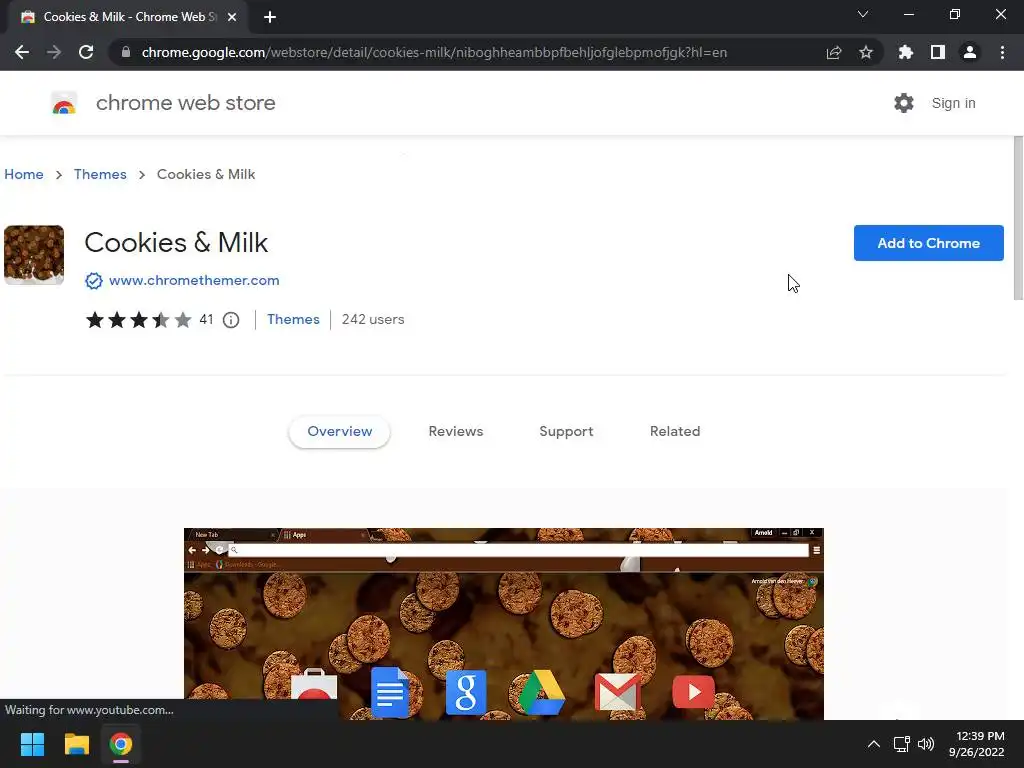Switch to the Support tab
This screenshot has height=768, width=1024.
pyautogui.click(x=566, y=432)
